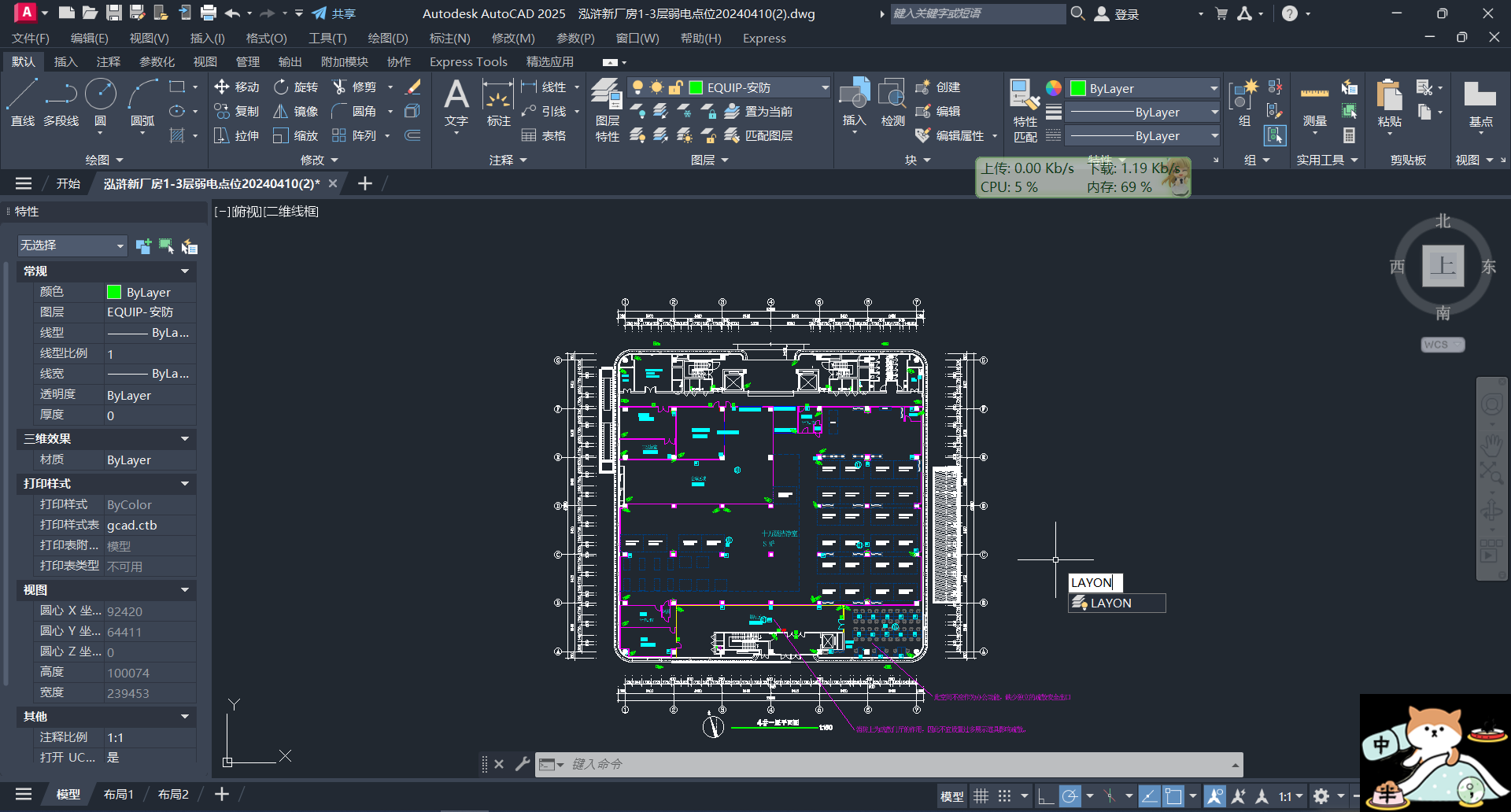Viewport: 1511px width, 812px height.
Task: Select the 直线 (Line) drawing tool
Action: [22, 102]
